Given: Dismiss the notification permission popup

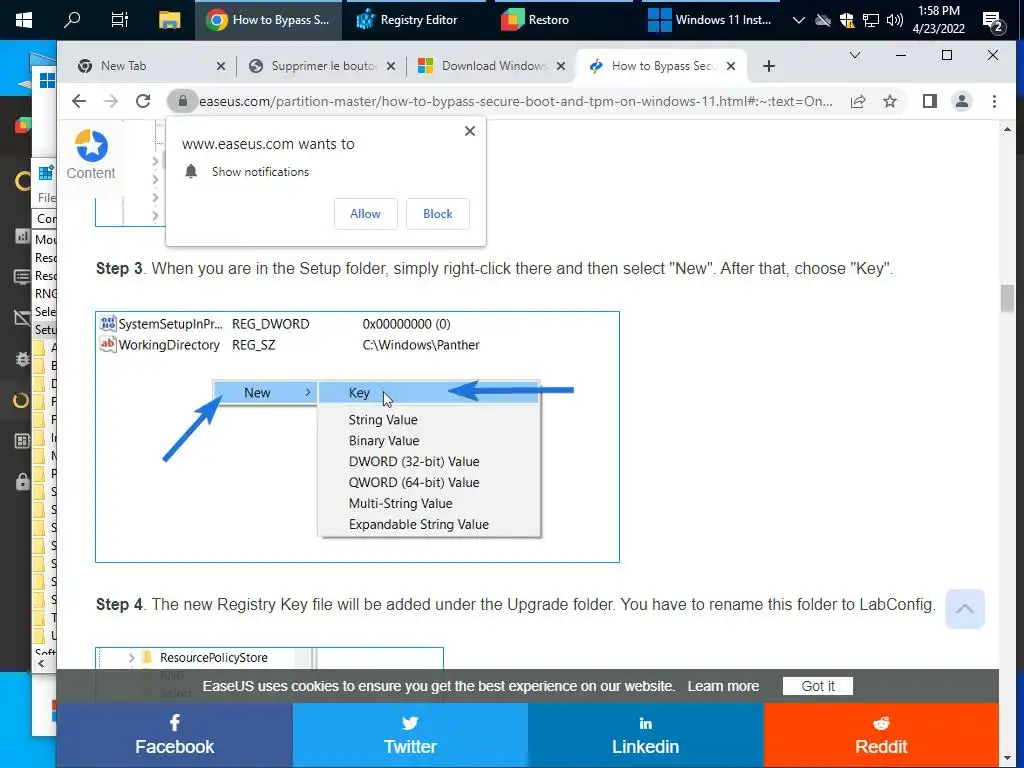Looking at the screenshot, I should tap(470, 131).
